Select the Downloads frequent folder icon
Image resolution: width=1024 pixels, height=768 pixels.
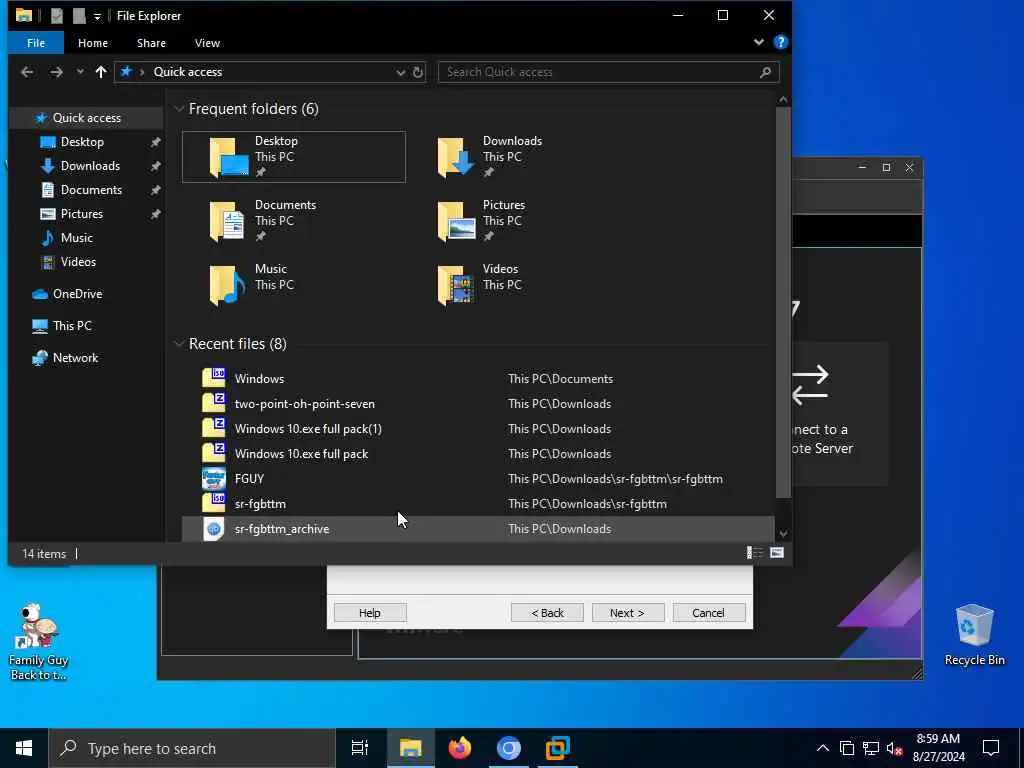point(456,157)
